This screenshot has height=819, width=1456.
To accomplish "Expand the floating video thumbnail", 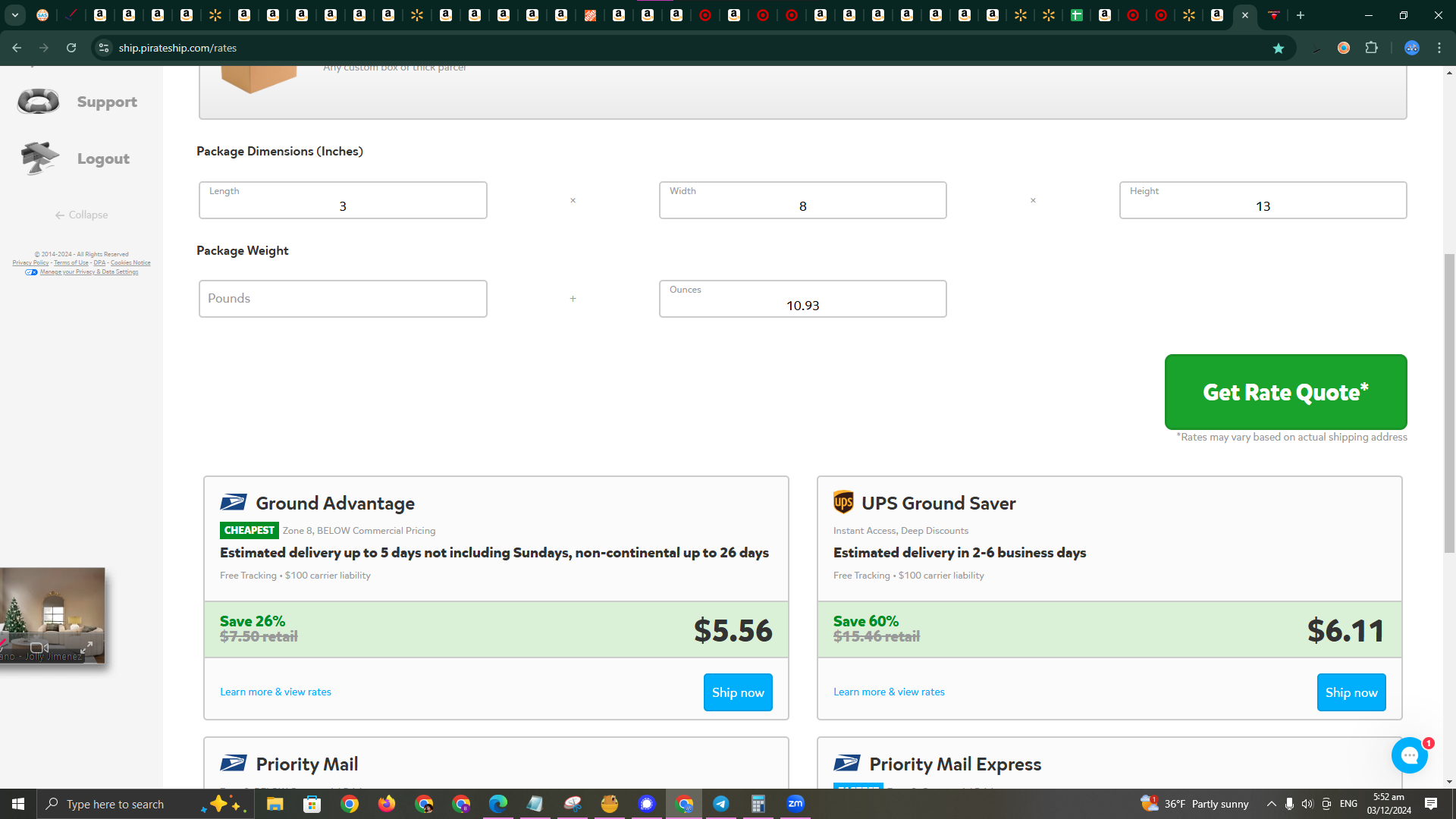I will [86, 647].
